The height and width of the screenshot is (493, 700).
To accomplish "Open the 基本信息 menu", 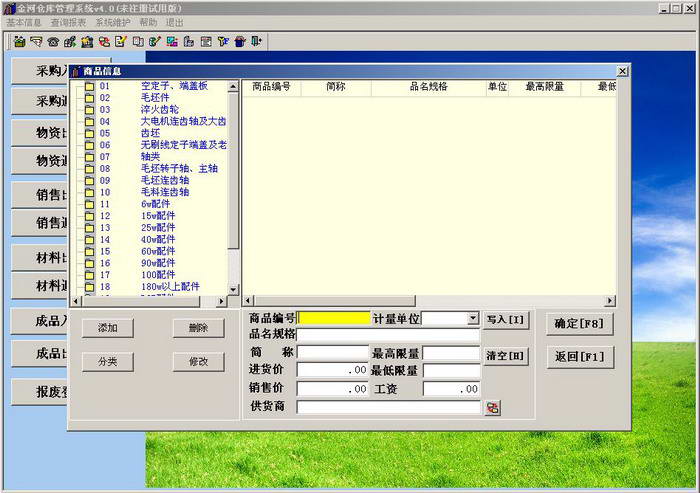I will (x=23, y=23).
